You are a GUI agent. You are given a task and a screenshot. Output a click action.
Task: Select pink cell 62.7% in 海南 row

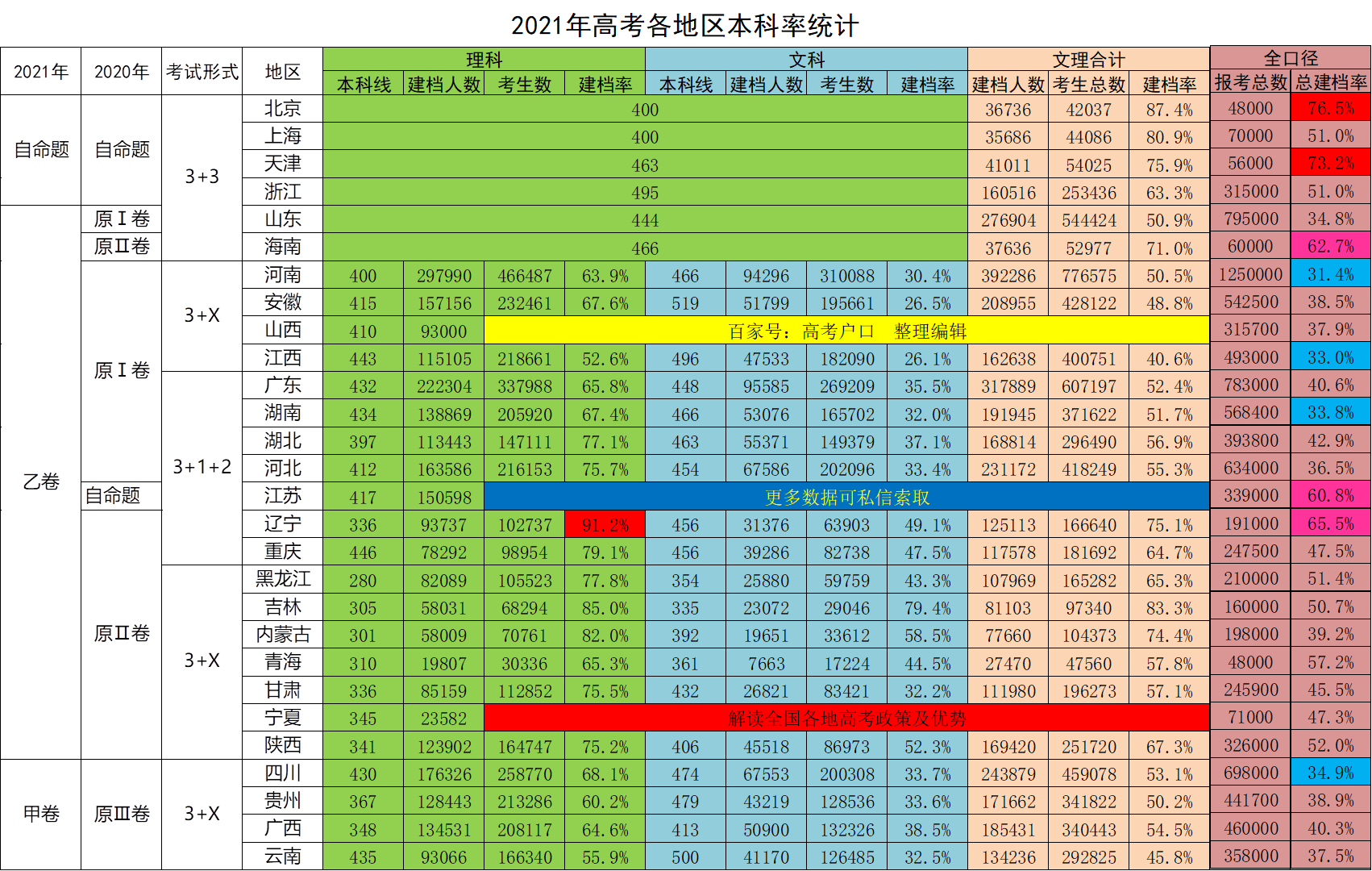pos(1331,246)
